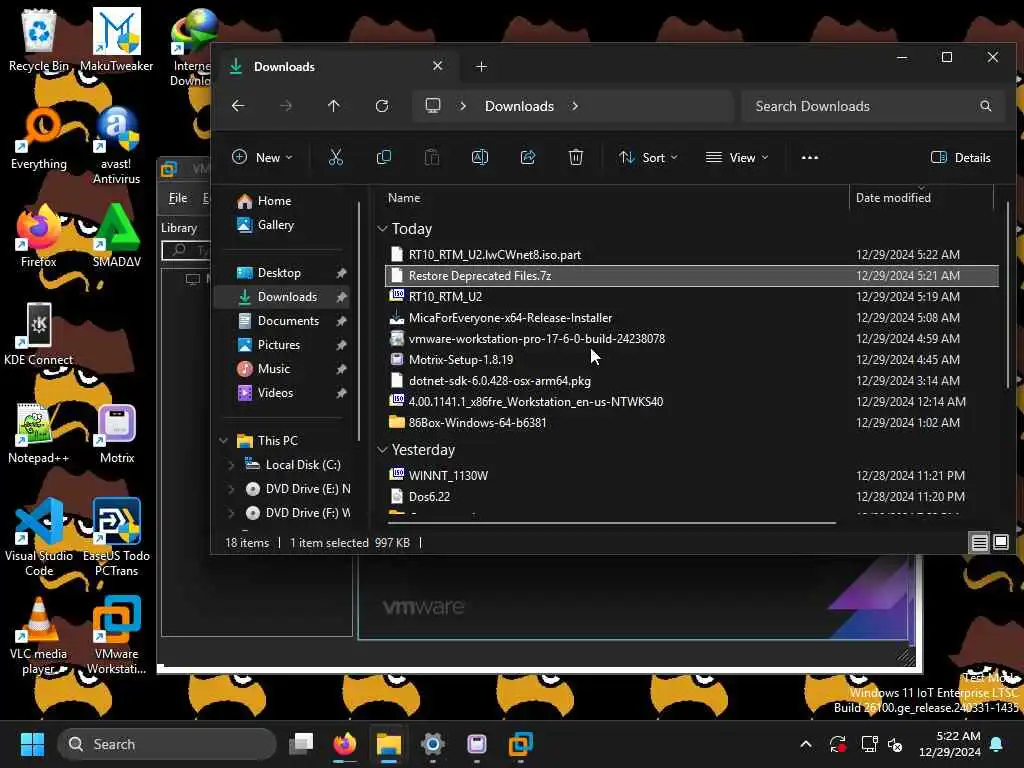This screenshot has width=1024, height=768.
Task: Expand DVD Drive (E:) tree node
Action: 231,489
